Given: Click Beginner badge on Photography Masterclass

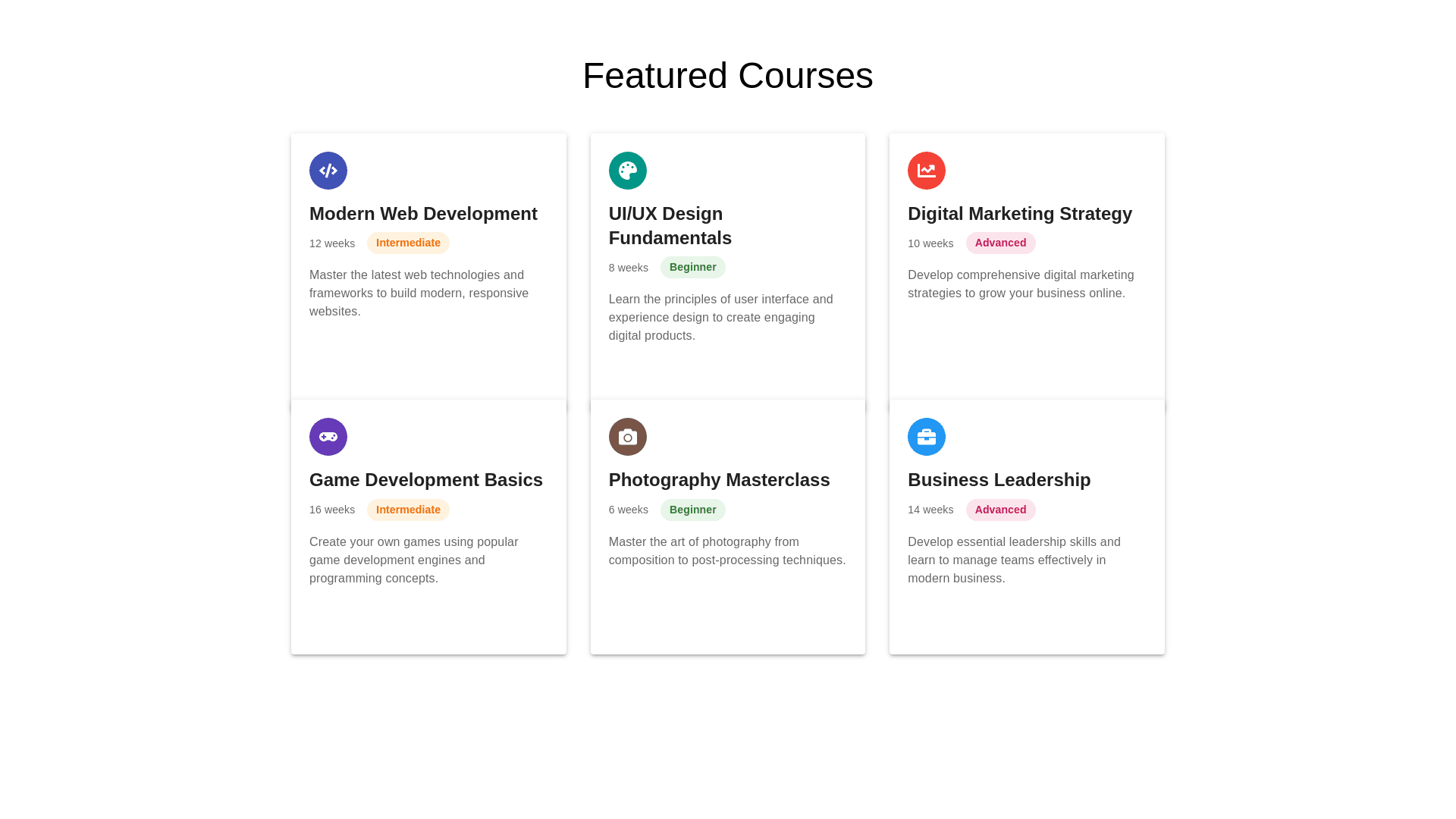Looking at the screenshot, I should click(x=692, y=510).
